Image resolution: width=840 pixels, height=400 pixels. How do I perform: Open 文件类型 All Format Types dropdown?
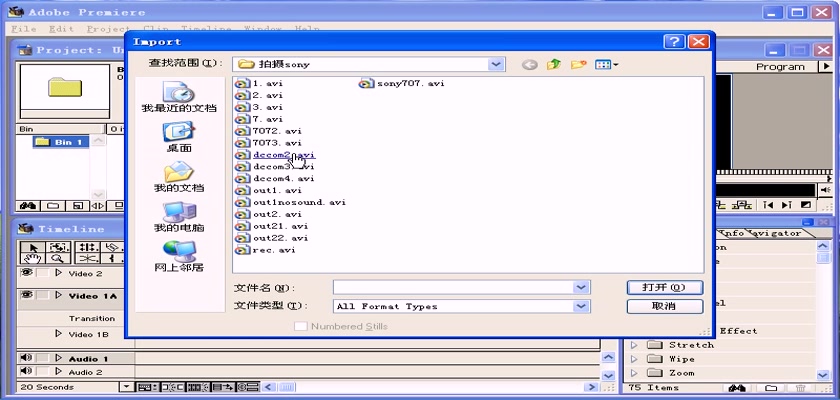(581, 306)
